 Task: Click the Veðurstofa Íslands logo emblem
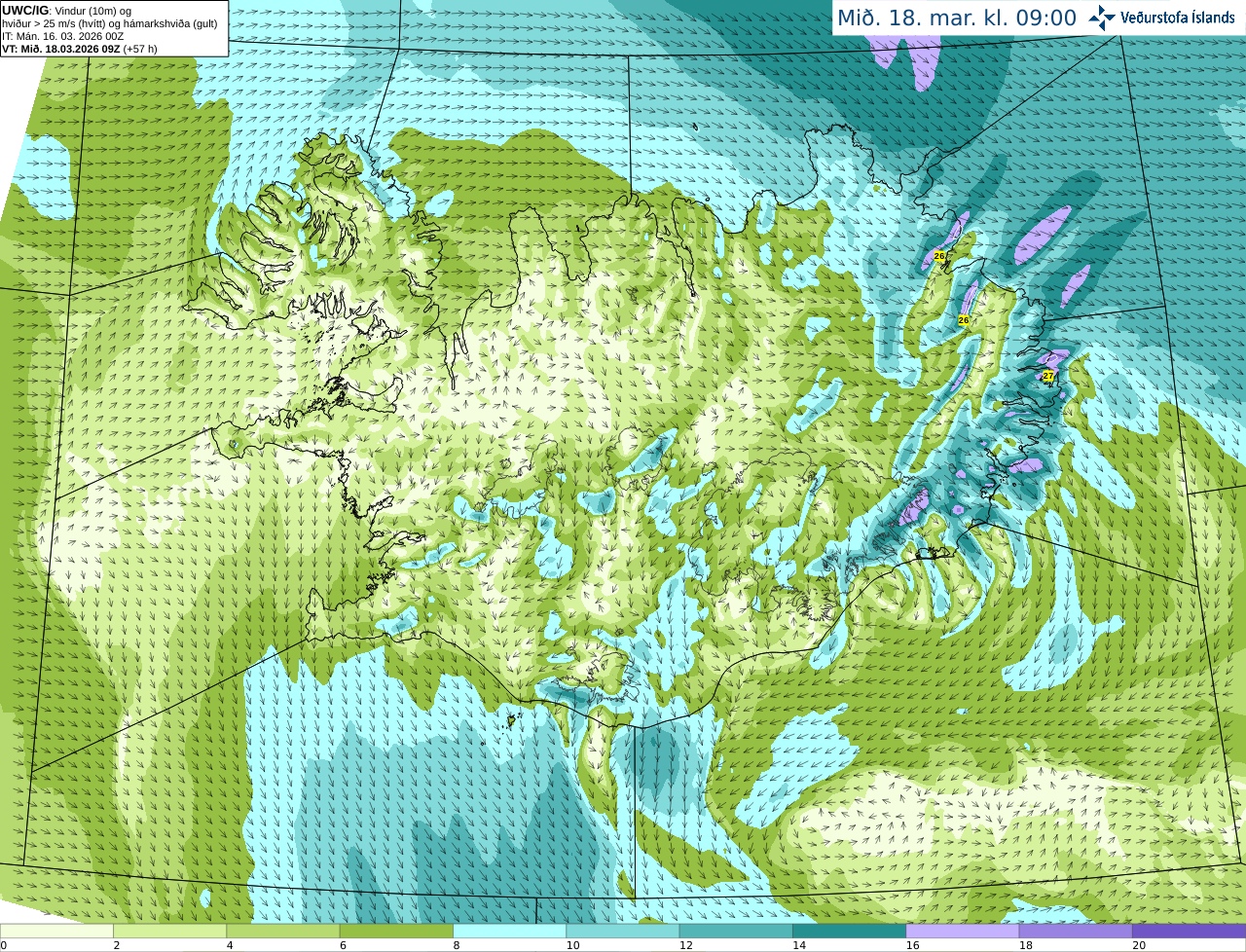(x=1102, y=18)
